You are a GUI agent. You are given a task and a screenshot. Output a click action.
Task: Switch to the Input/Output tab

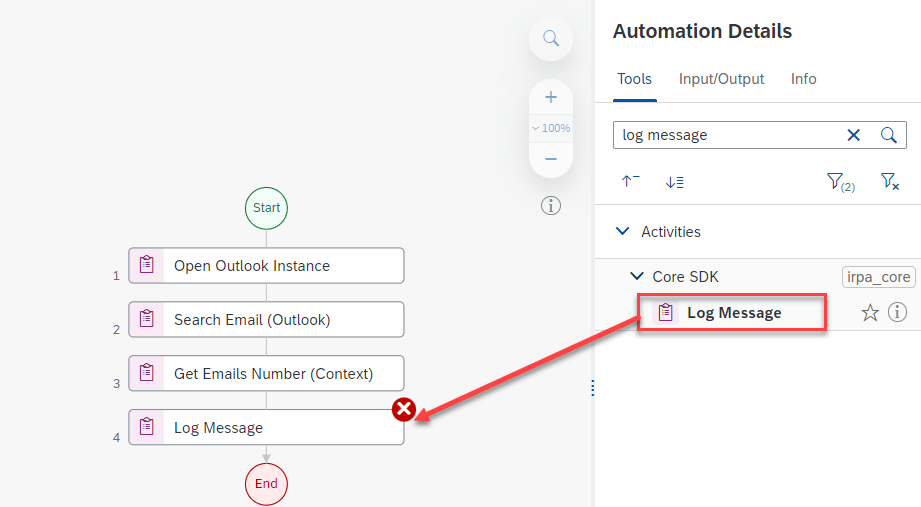coord(721,79)
